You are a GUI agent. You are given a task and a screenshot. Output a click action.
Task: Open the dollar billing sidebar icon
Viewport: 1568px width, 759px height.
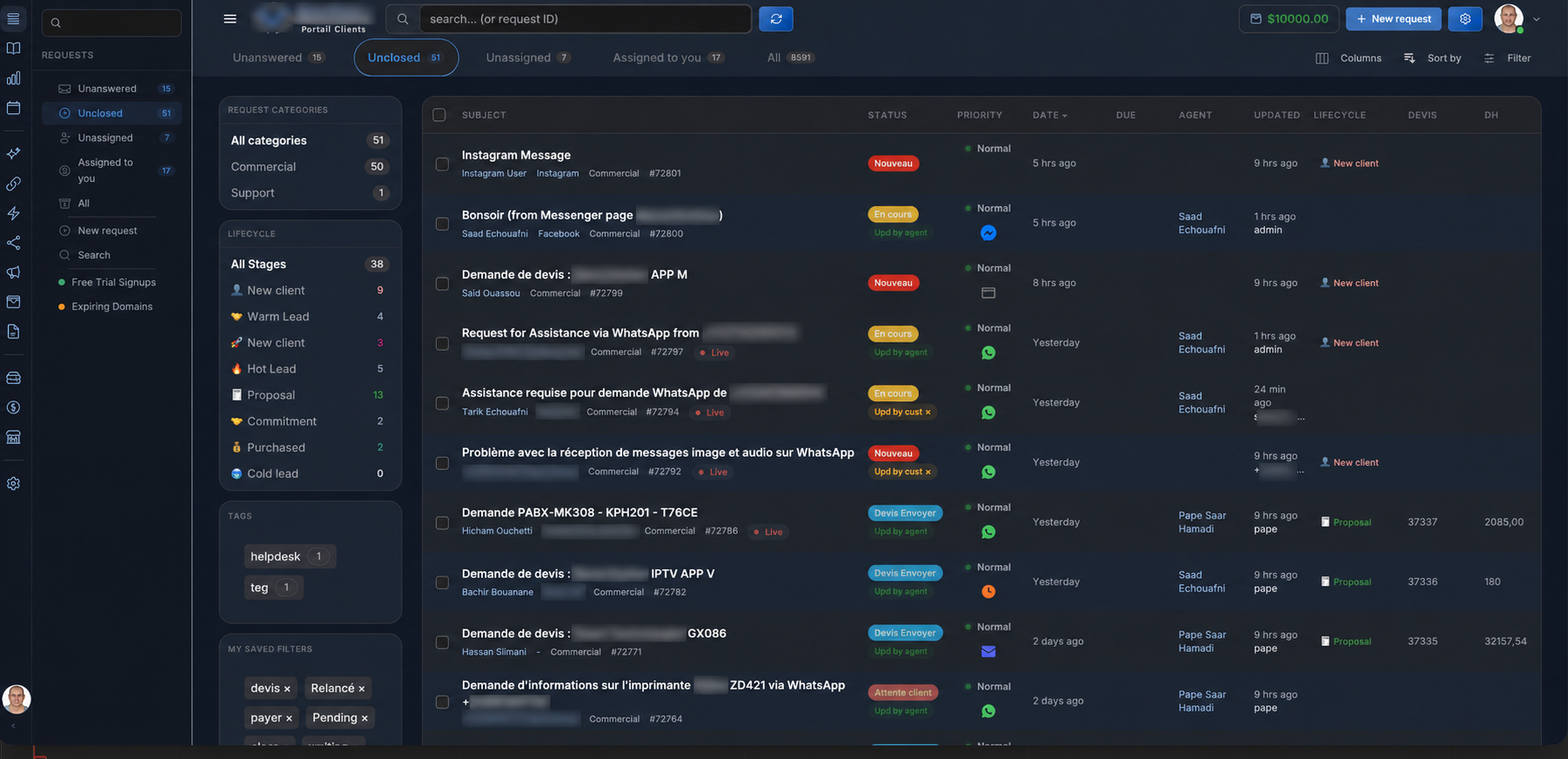[x=13, y=407]
